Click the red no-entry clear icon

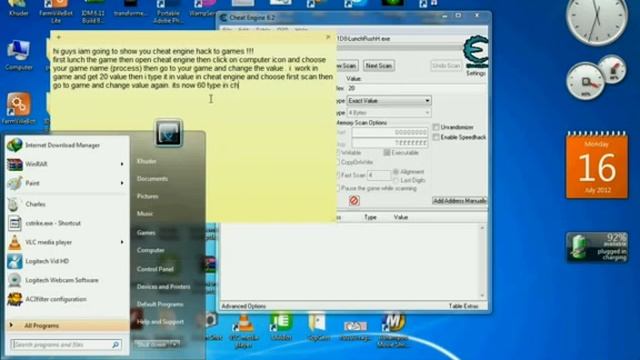pos(354,200)
